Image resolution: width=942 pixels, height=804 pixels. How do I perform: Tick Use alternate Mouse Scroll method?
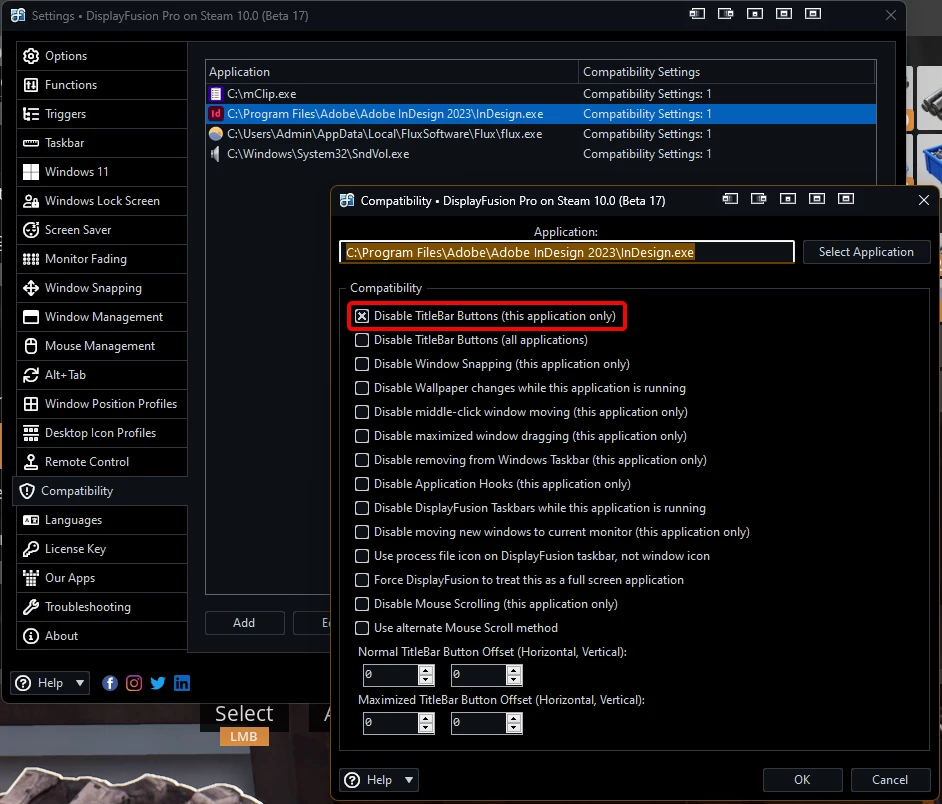[x=362, y=628]
